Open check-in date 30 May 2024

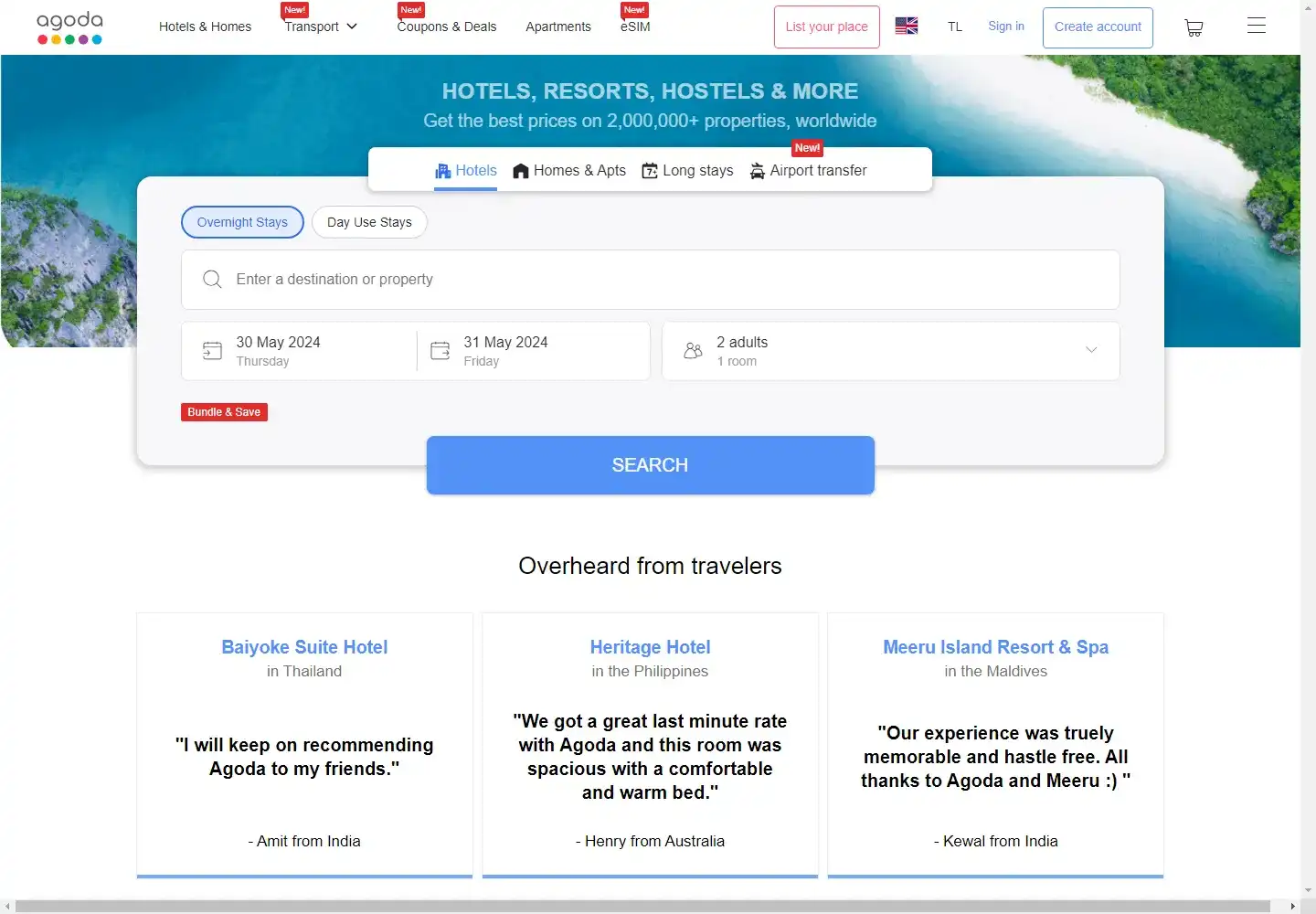click(x=299, y=351)
